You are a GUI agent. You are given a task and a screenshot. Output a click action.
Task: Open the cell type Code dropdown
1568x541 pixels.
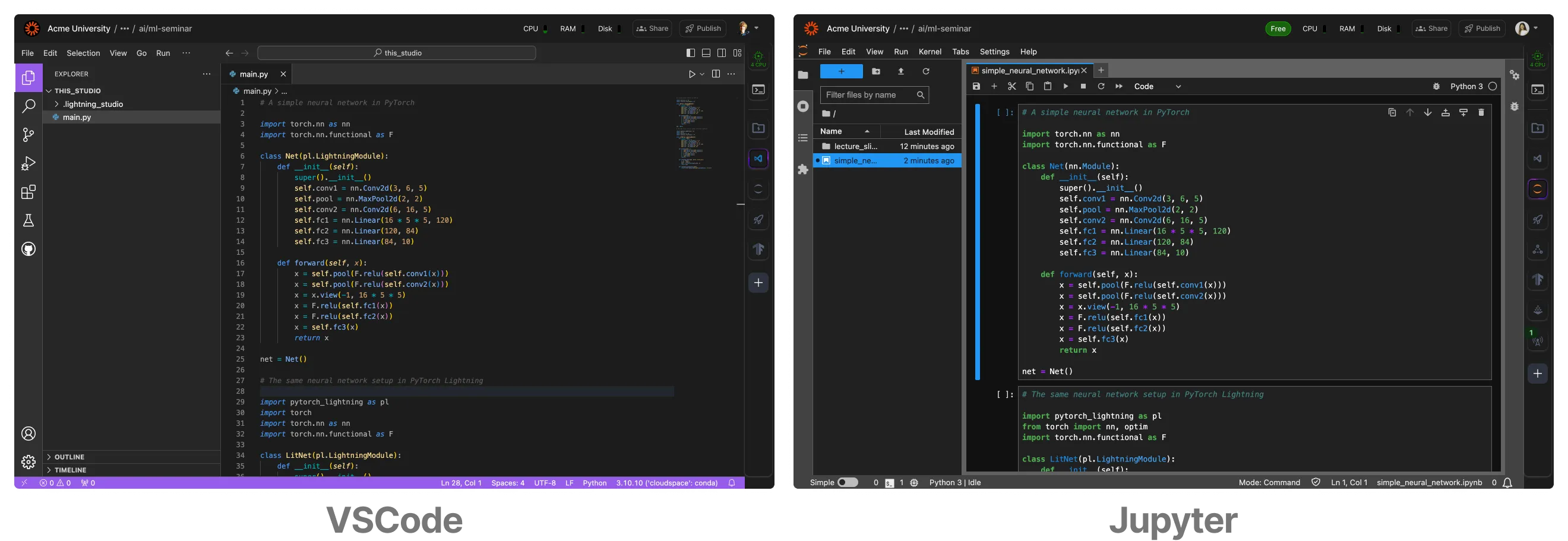coord(1157,87)
